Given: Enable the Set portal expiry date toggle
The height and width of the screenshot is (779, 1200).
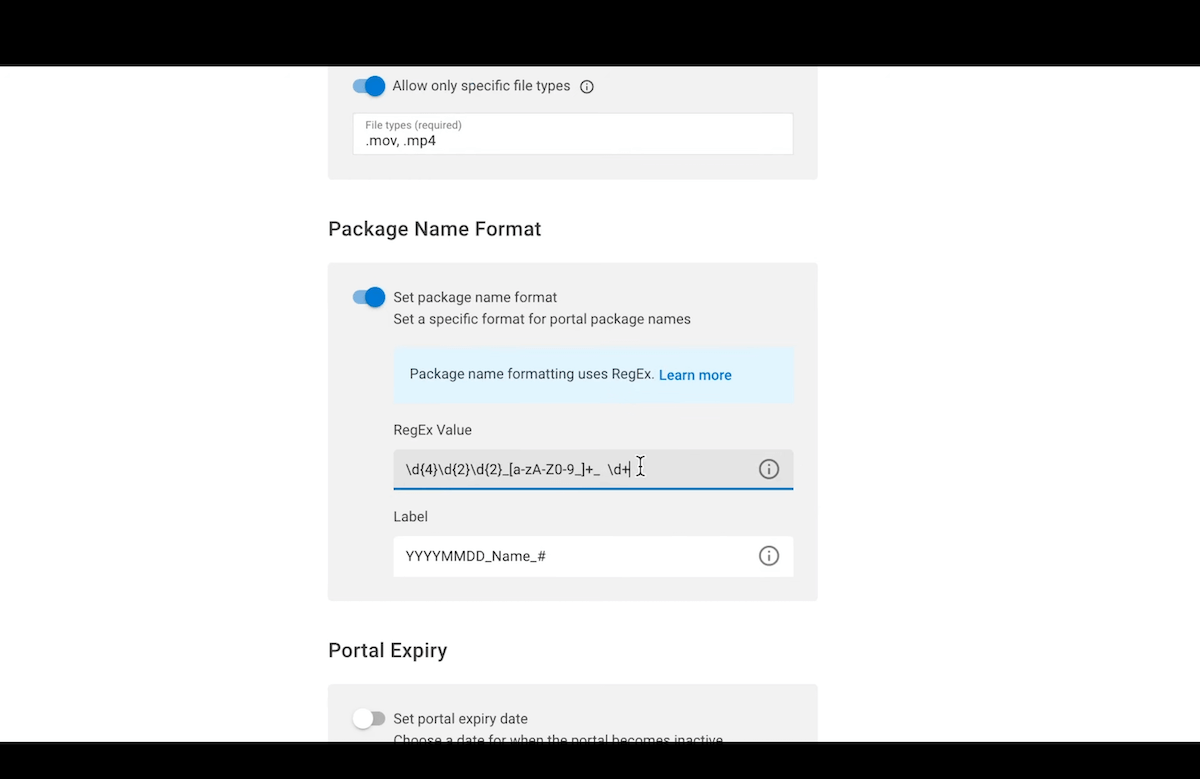Looking at the screenshot, I should 369,718.
